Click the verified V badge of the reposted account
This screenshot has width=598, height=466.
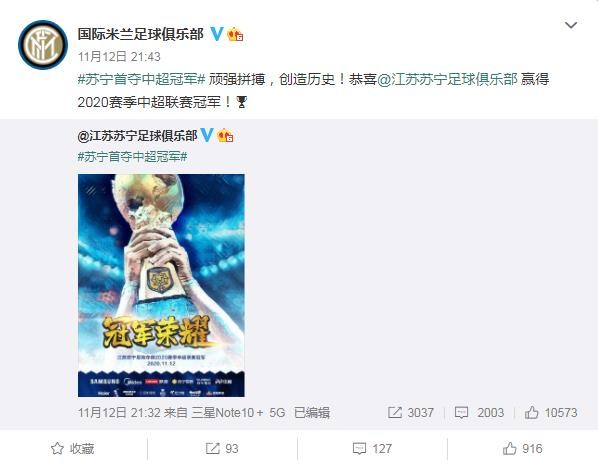click(207, 135)
